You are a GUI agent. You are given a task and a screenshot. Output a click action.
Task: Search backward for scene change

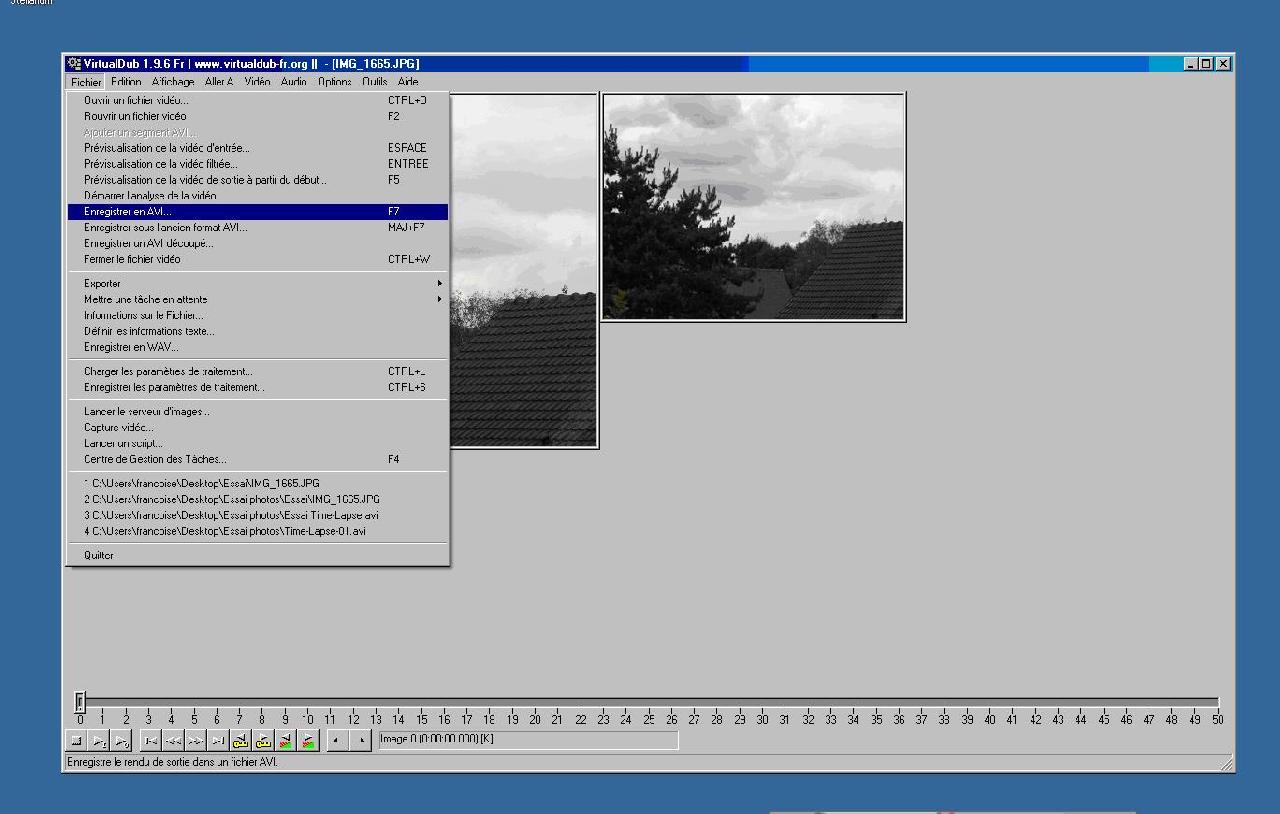(286, 741)
